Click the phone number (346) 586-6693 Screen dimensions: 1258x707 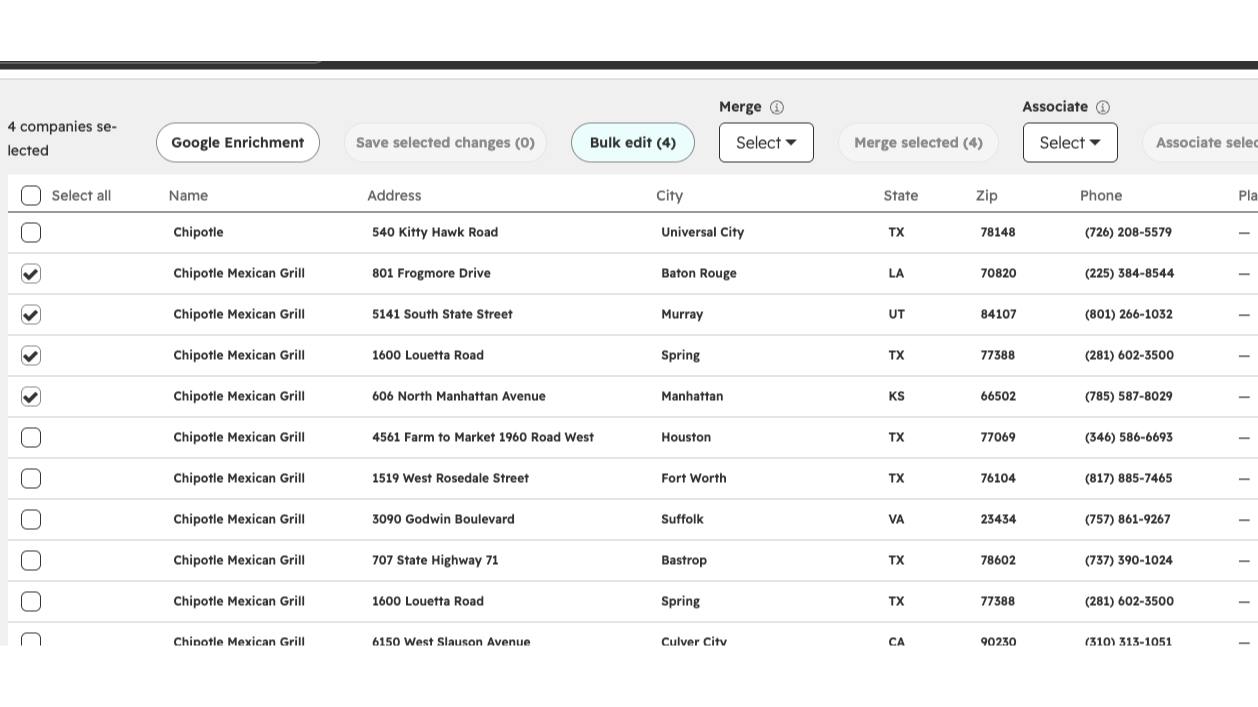[1128, 437]
